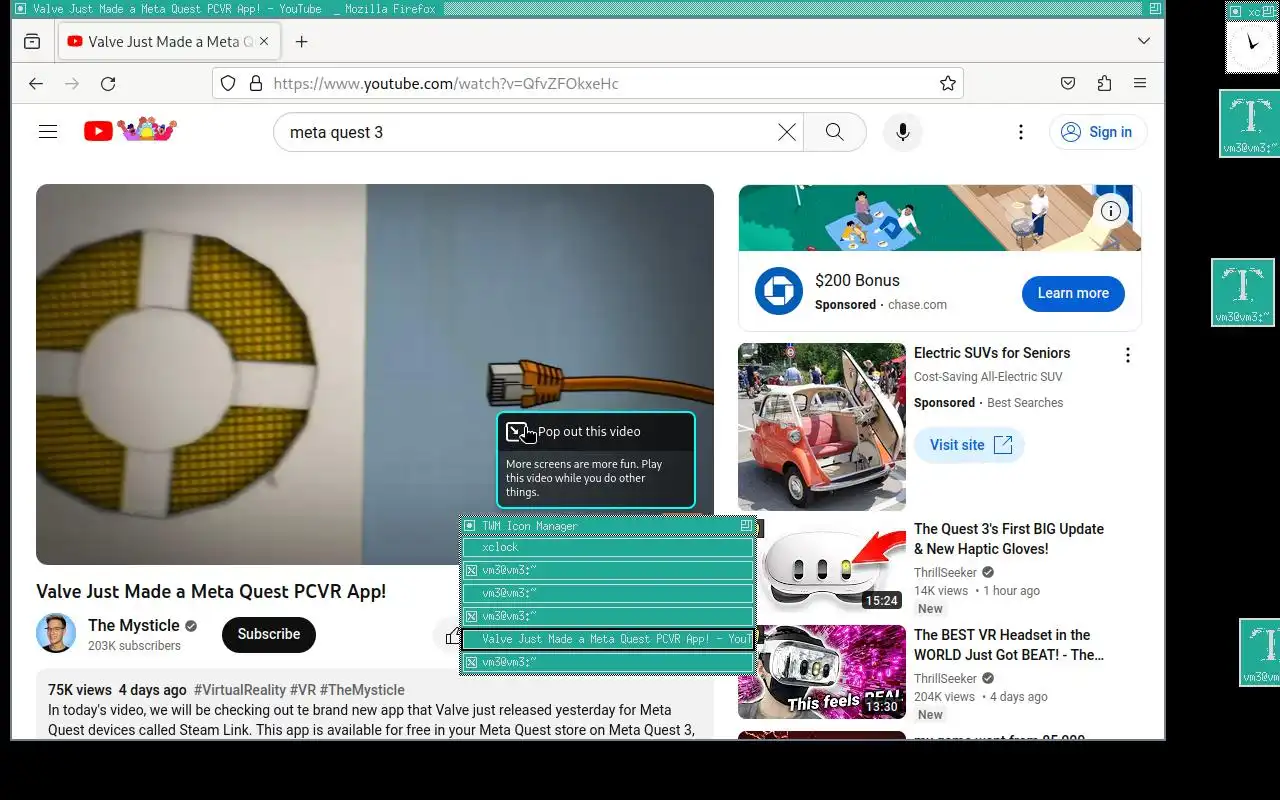1280x800 pixels.
Task: Click the Firefox window TWM iconify button
Action: click(20, 8)
